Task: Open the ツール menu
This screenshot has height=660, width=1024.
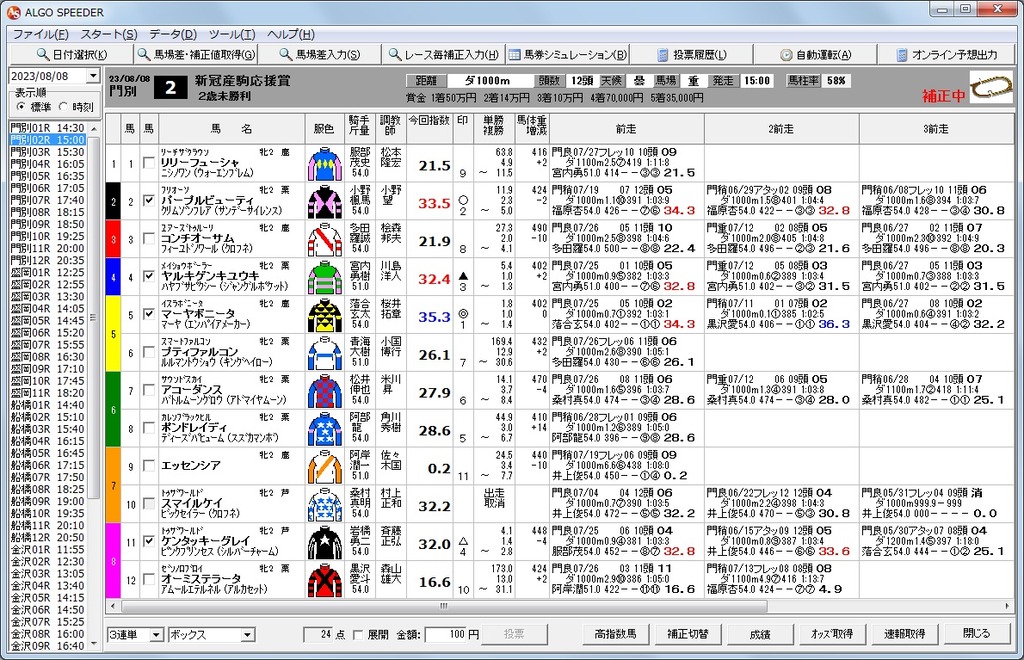Action: pos(232,34)
